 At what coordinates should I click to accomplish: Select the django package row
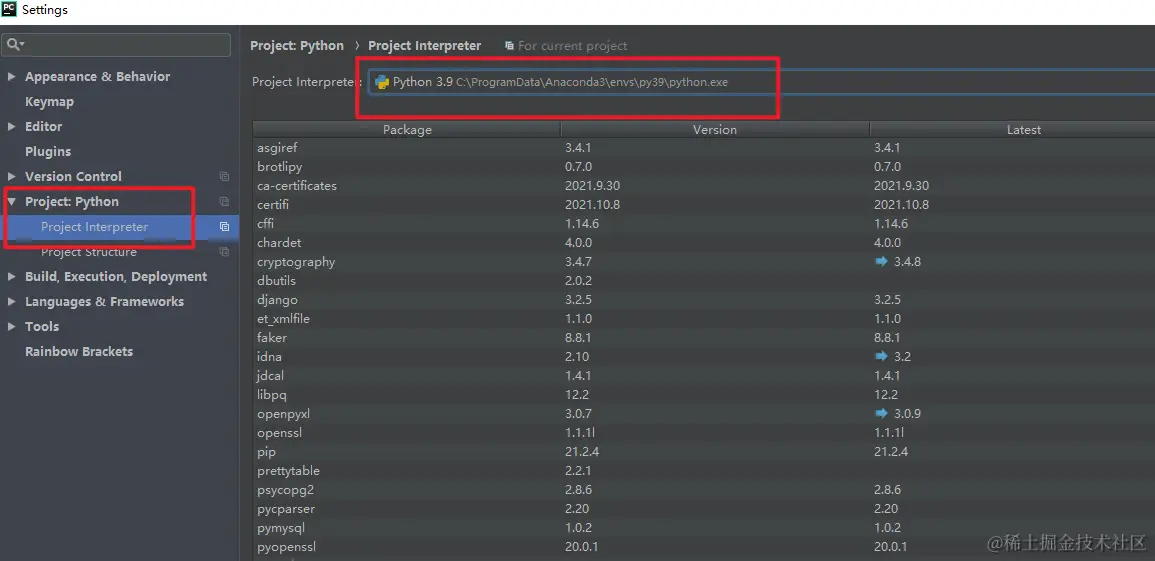click(703, 300)
